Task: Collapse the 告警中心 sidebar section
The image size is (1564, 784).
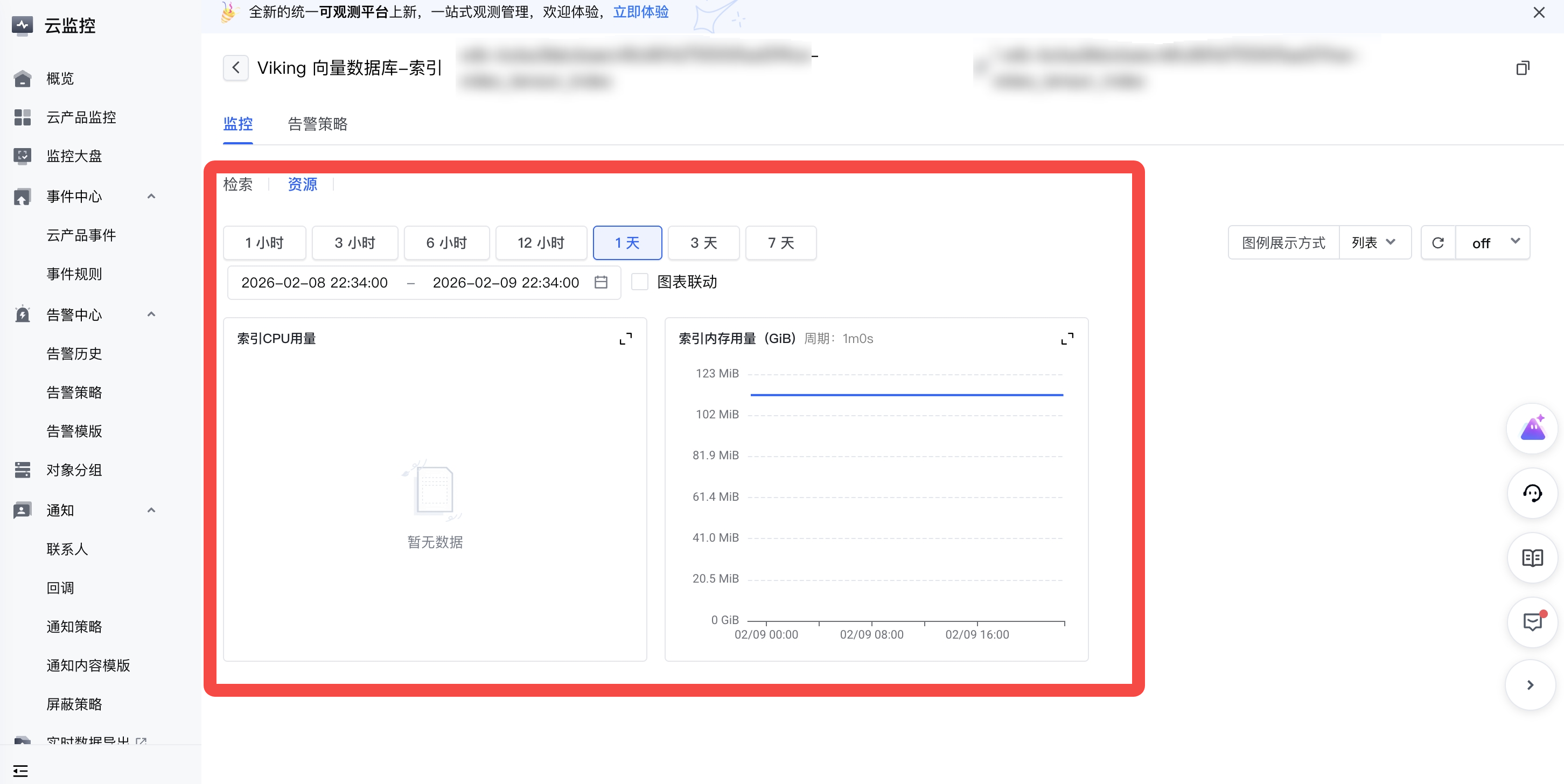Action: click(x=151, y=314)
